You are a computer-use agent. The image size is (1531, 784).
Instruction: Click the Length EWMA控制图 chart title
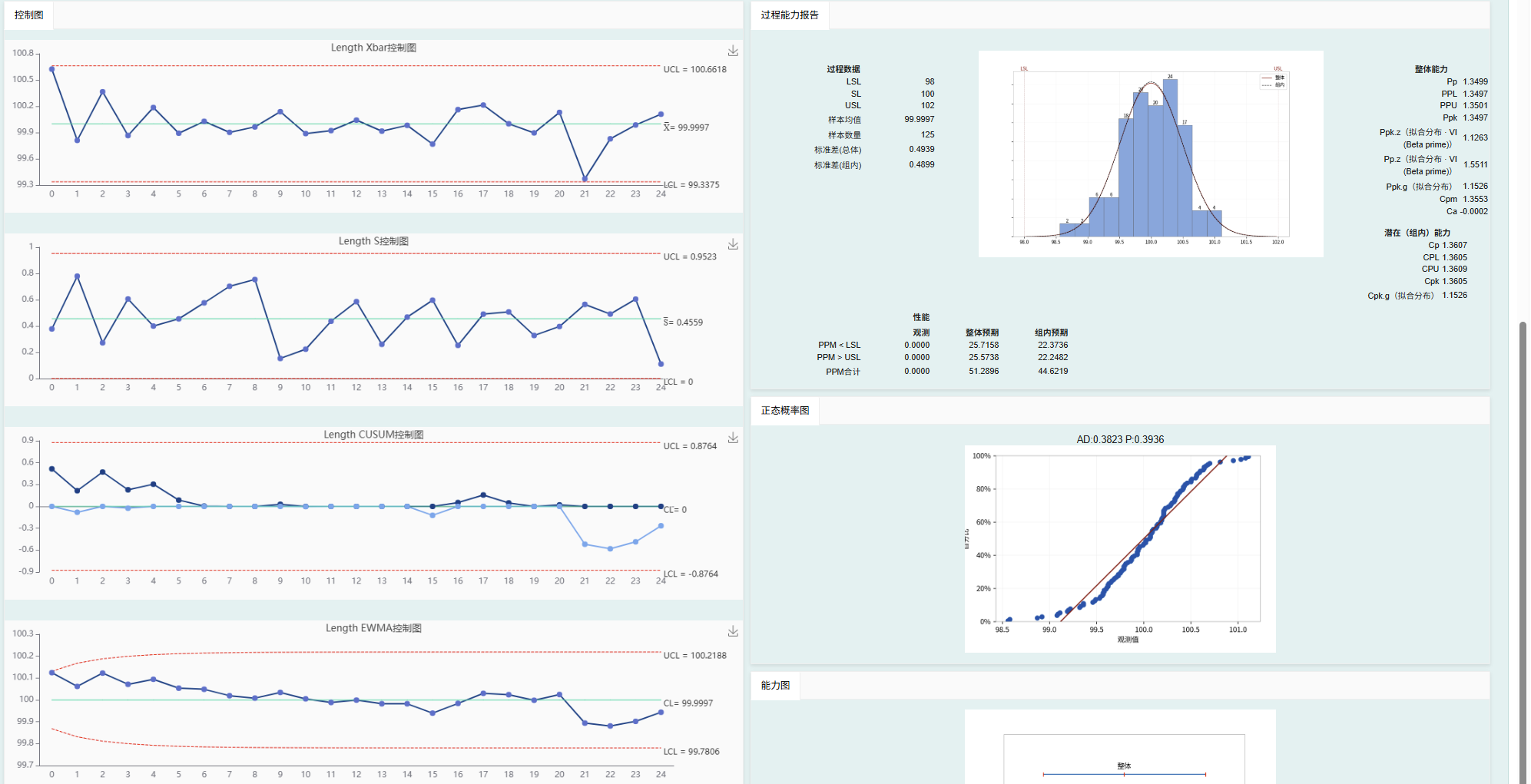point(373,628)
